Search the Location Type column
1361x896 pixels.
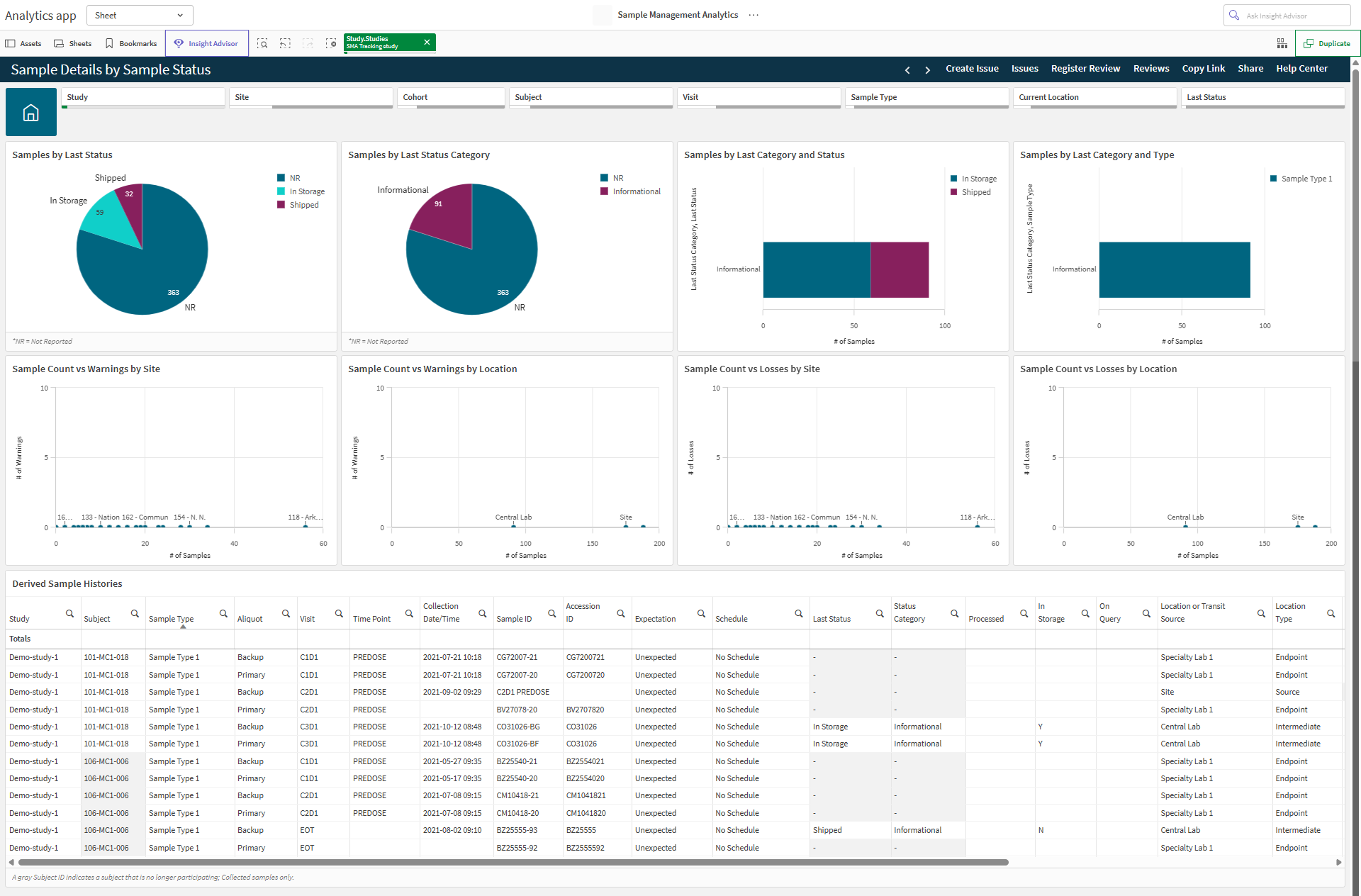pos(1331,614)
